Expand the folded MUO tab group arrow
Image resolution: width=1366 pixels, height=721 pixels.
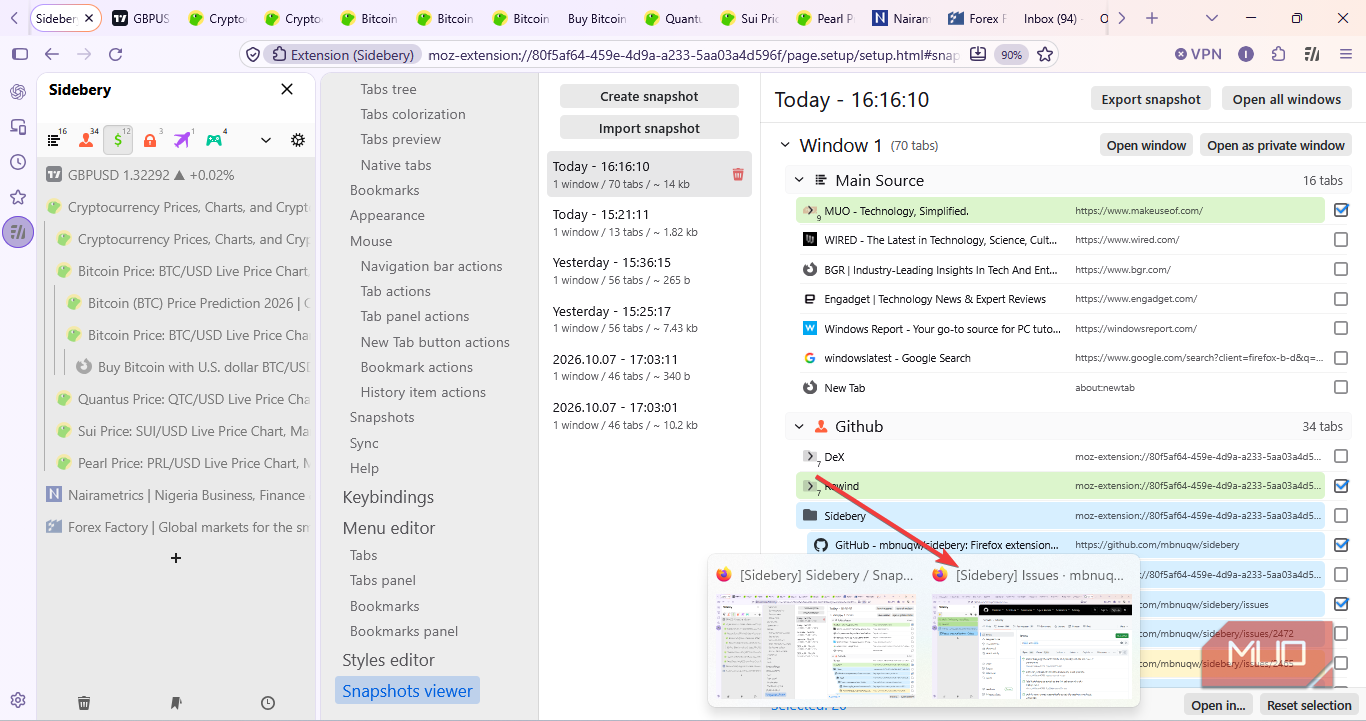tap(810, 210)
